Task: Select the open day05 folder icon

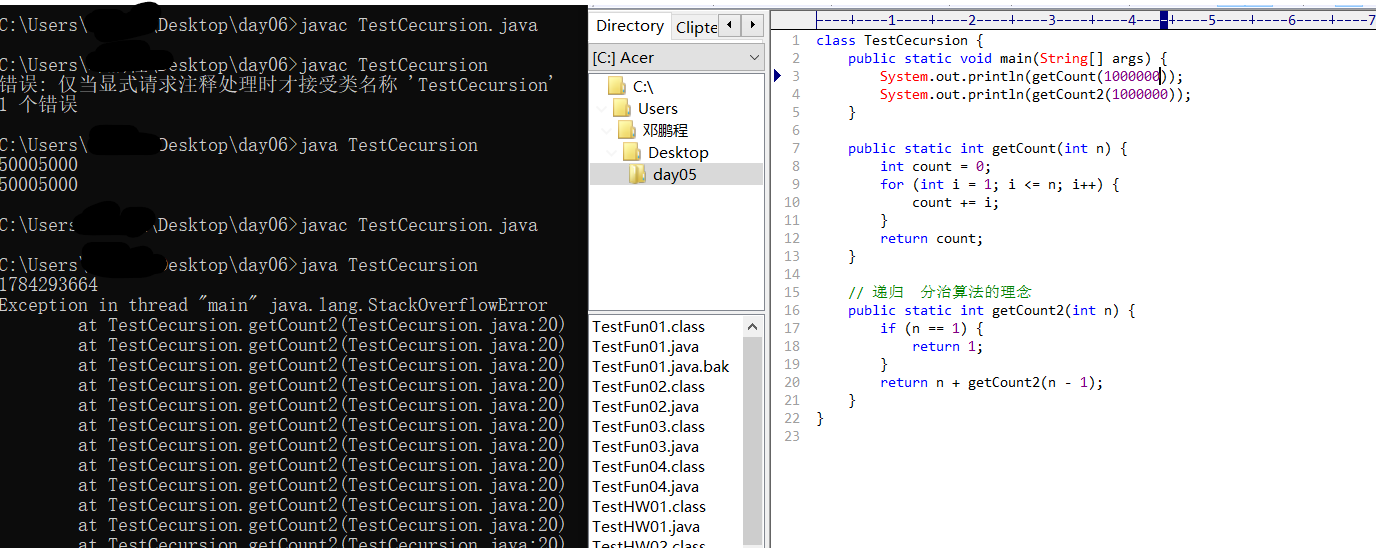Action: point(638,174)
